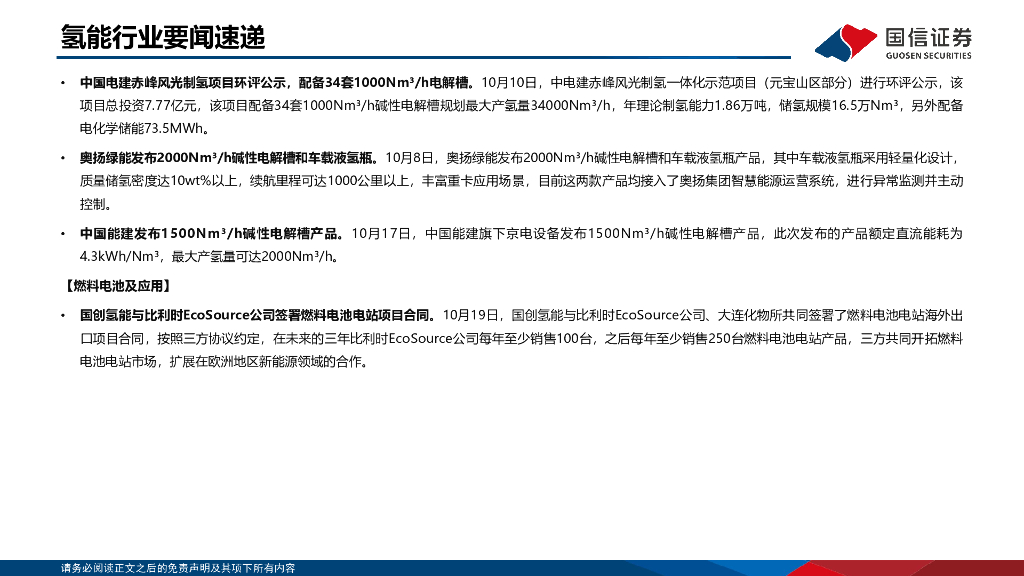The width and height of the screenshot is (1024, 576).
Task: Click the text GUOSEN SECURITIES under the logo
Action: (x=928, y=56)
